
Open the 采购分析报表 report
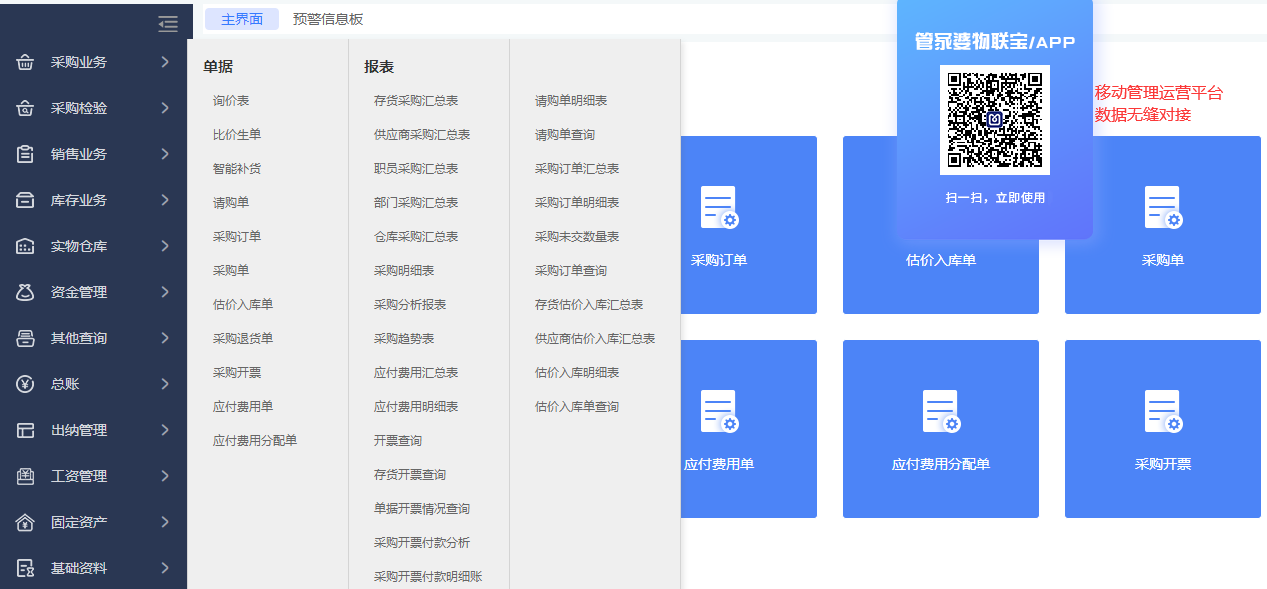pyautogui.click(x=410, y=304)
